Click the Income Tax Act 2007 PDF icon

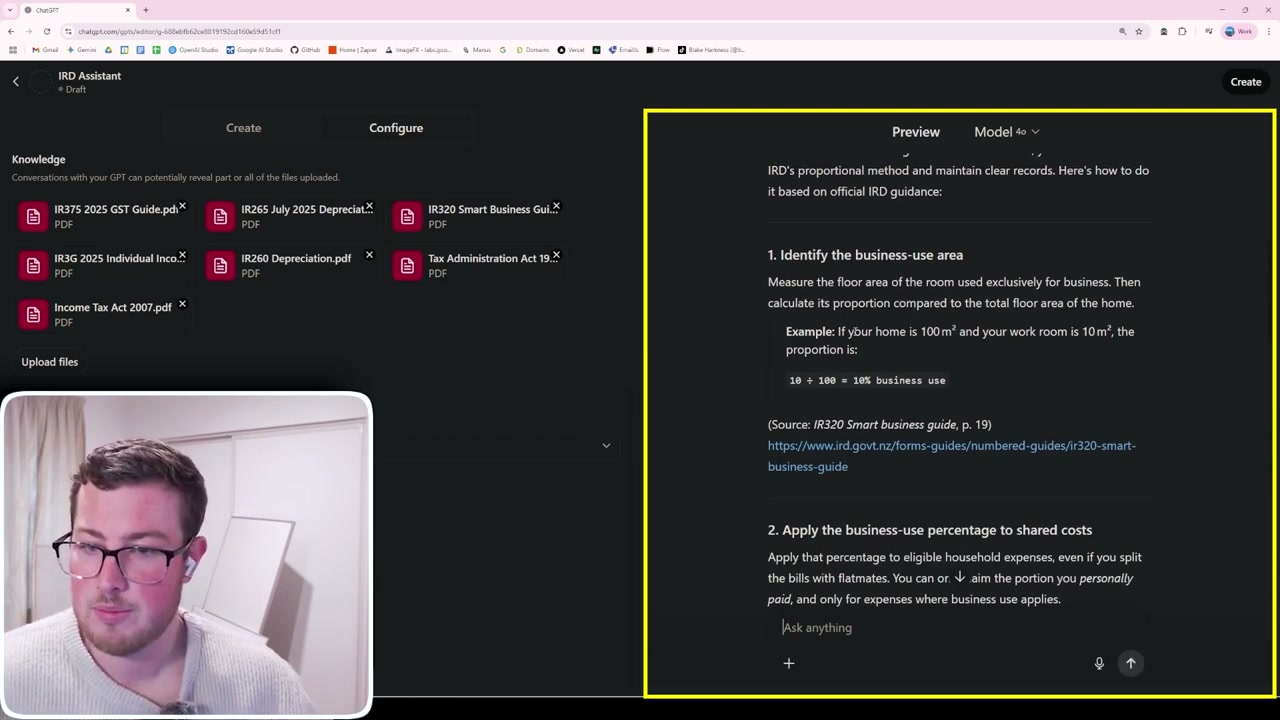[33, 315]
